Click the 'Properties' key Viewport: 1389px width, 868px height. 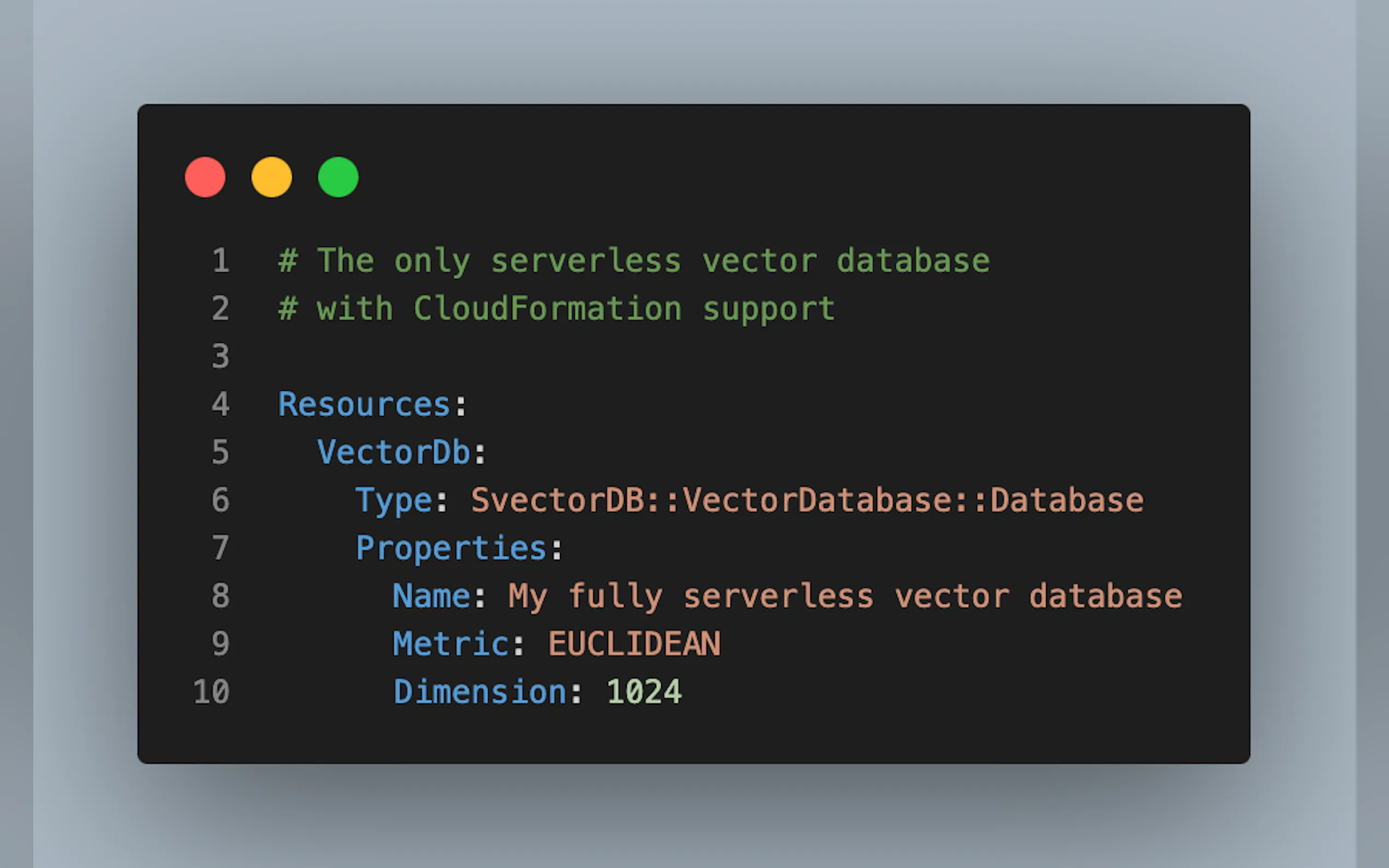click(x=451, y=548)
